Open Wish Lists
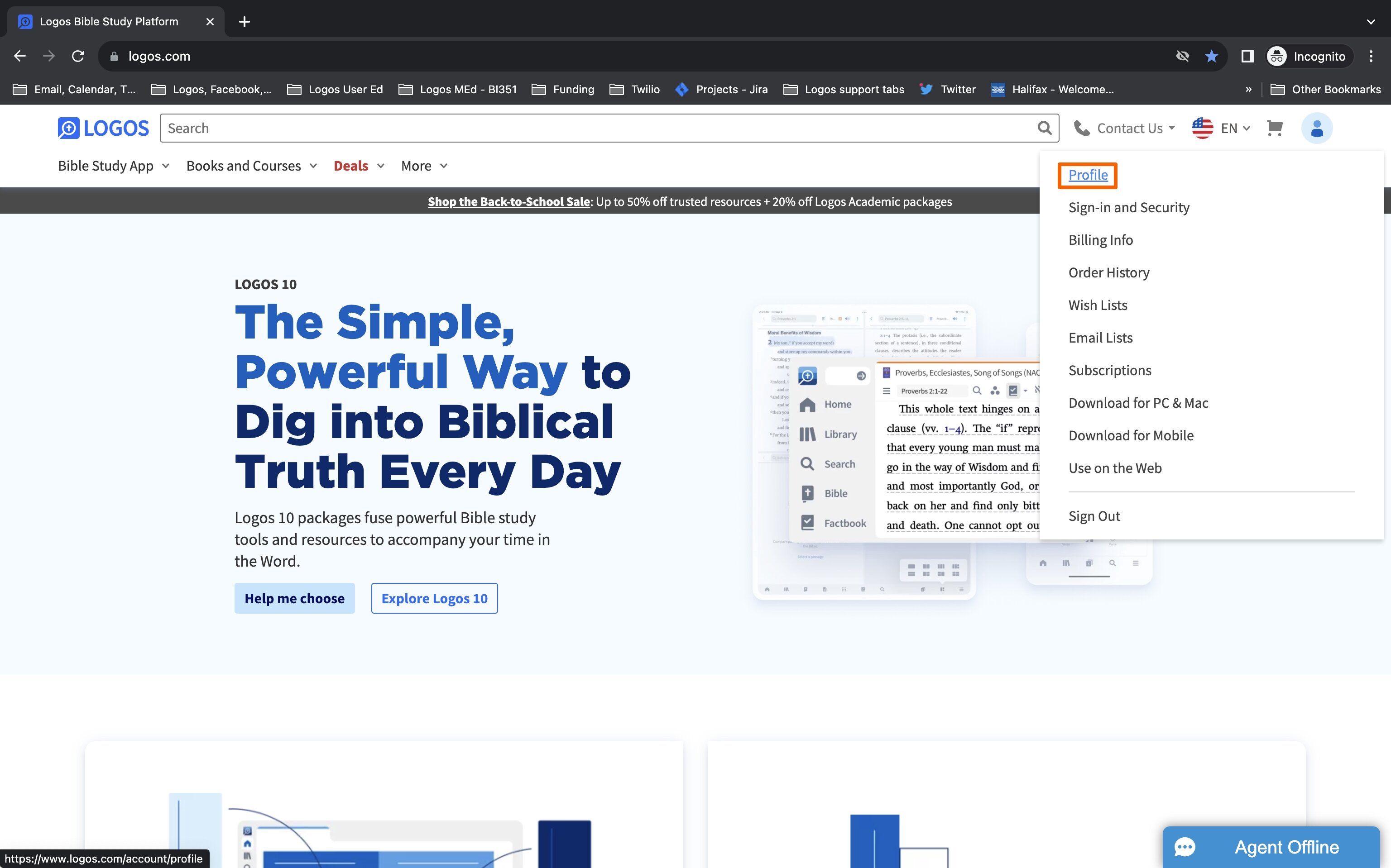The height and width of the screenshot is (868, 1391). point(1098,305)
